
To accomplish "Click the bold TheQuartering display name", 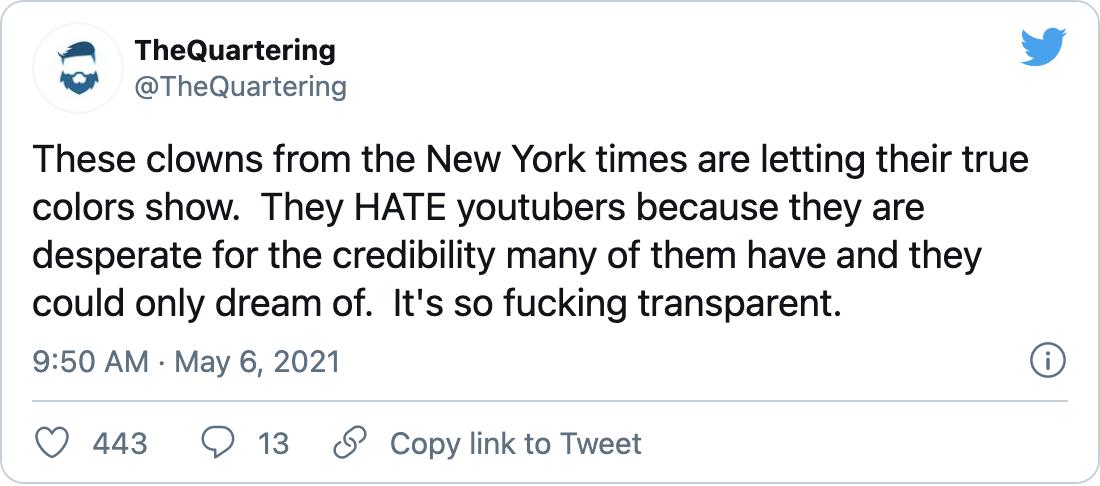I will tap(235, 50).
